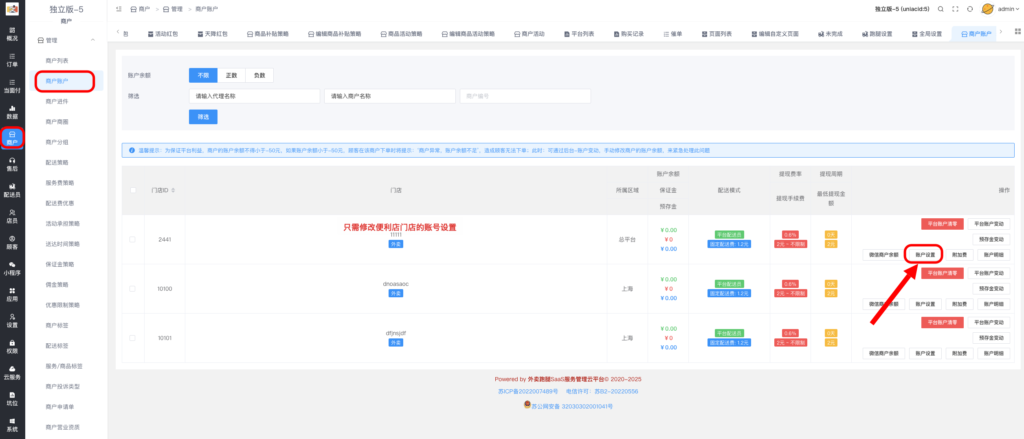
Task: Open the 配送员 courier sidebar icon
Action: coord(12,189)
